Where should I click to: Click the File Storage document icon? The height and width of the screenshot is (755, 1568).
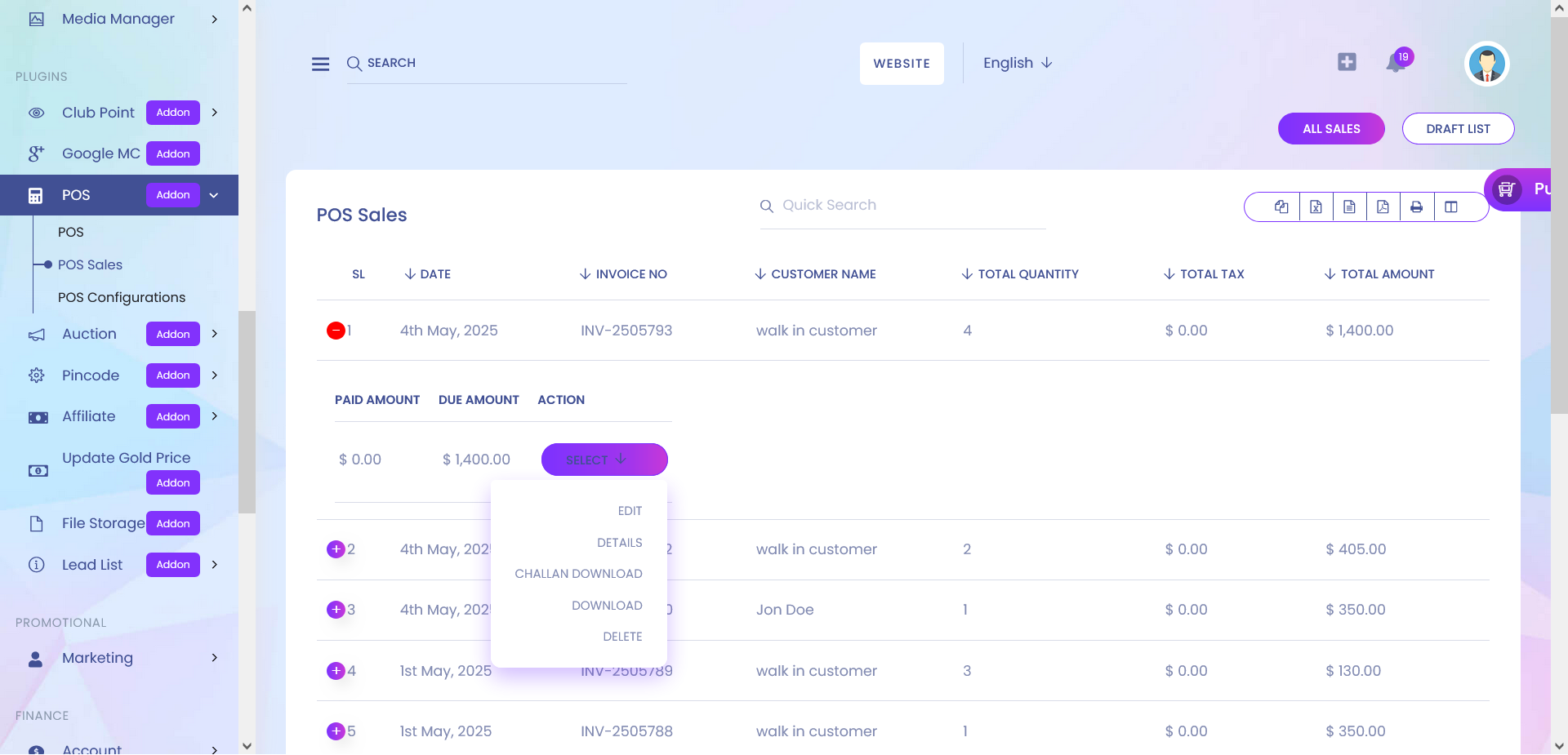(37, 524)
